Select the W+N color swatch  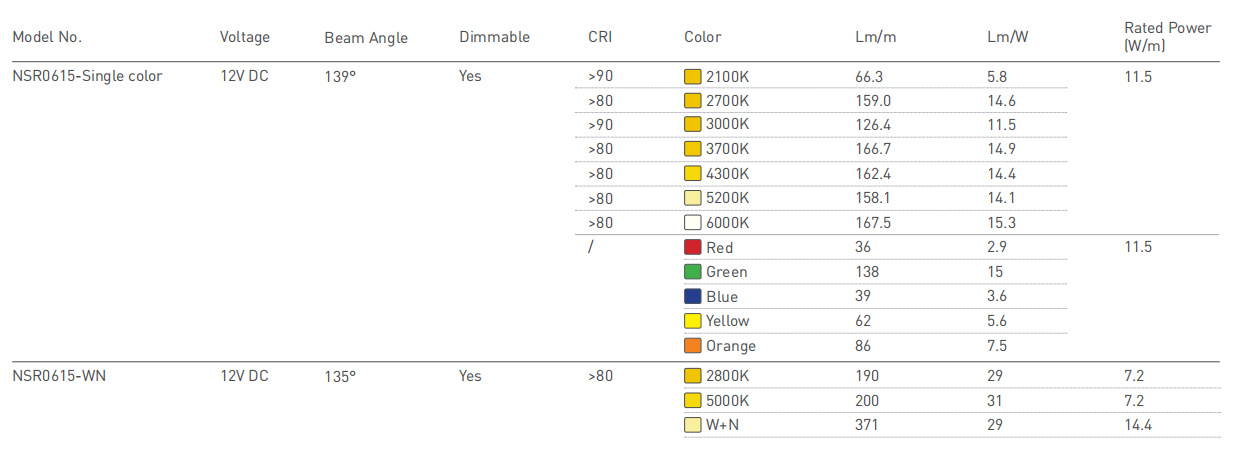click(692, 425)
